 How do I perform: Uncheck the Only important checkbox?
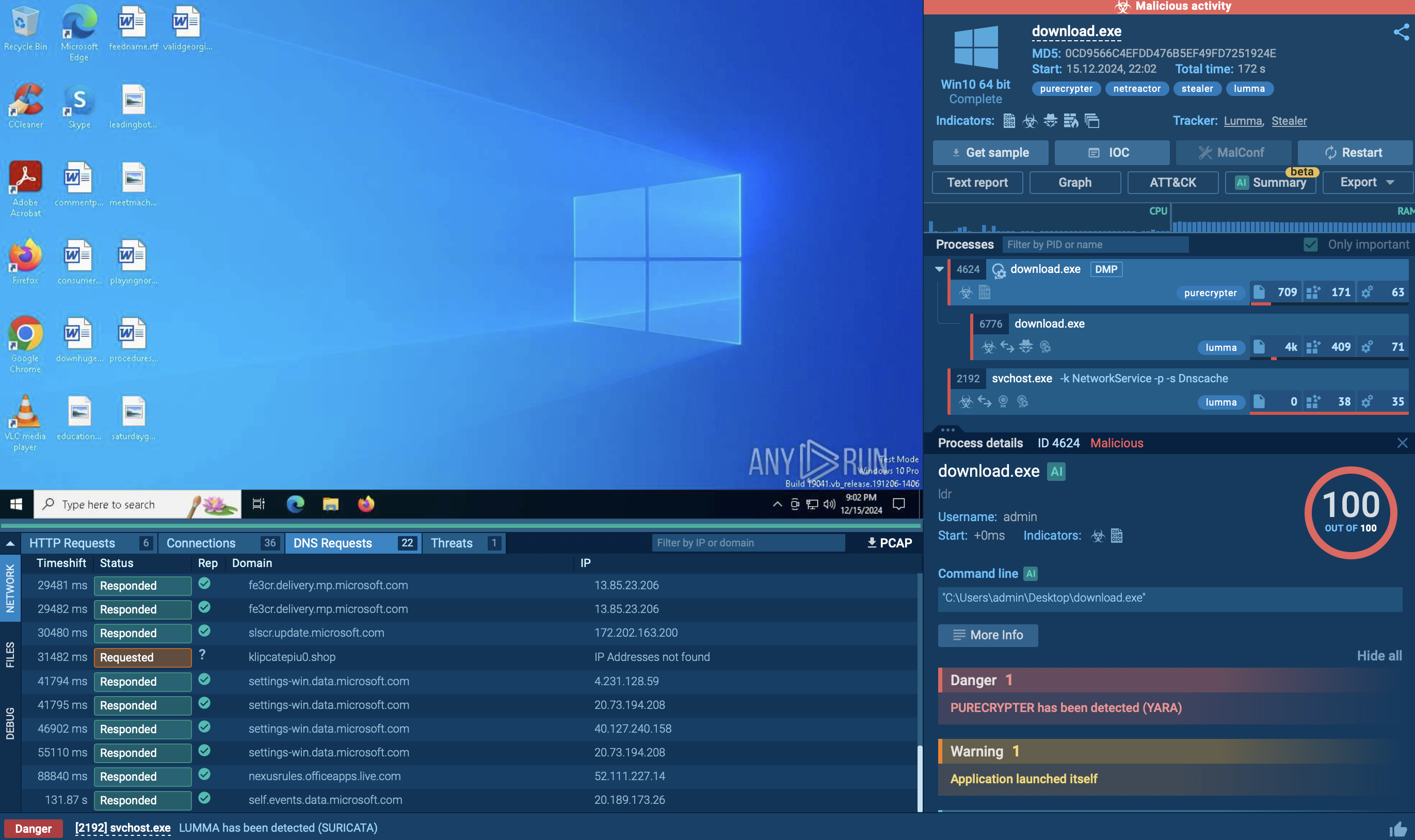click(1310, 245)
